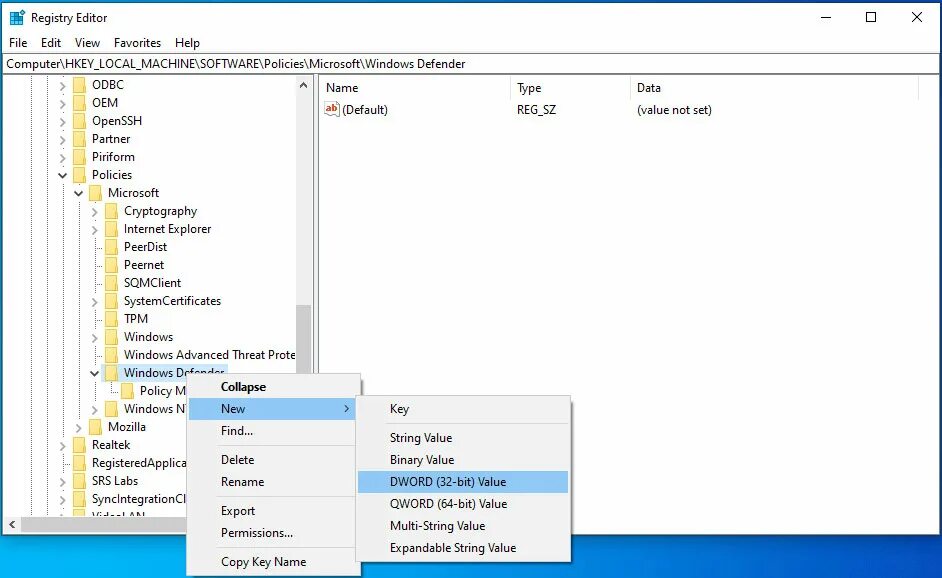The height and width of the screenshot is (578, 942).
Task: Expand the SRS Labs tree node
Action: pos(62,482)
